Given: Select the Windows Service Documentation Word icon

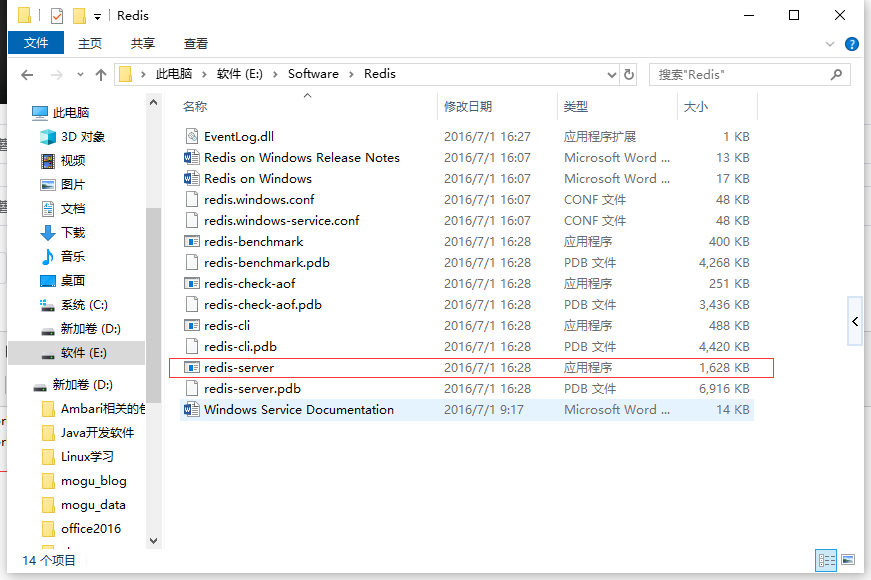Looking at the screenshot, I should (x=192, y=409).
